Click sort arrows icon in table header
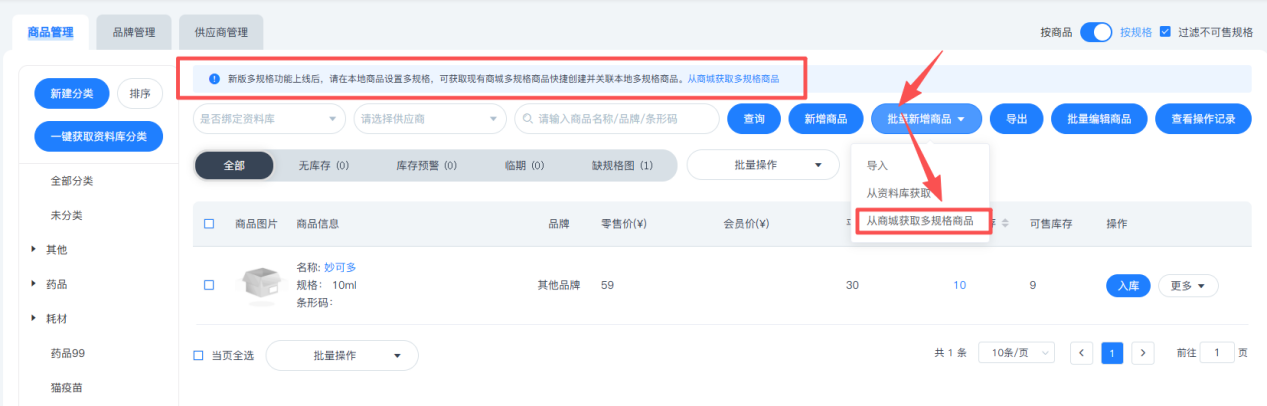 [x=1005, y=223]
